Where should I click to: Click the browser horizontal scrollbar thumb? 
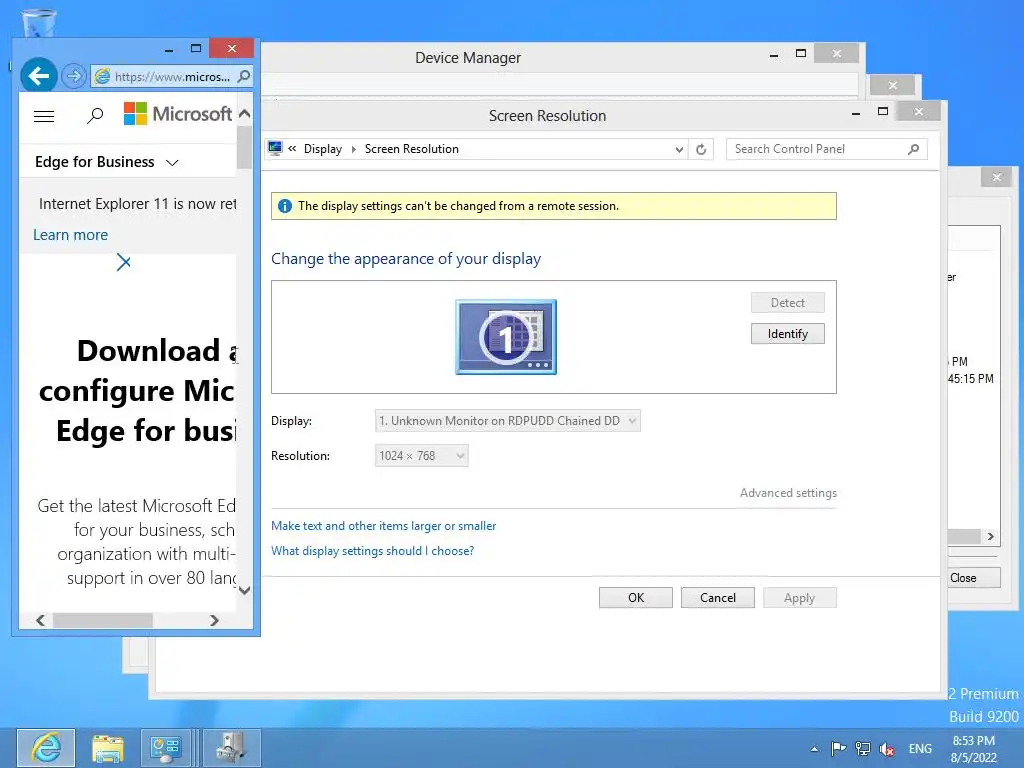click(103, 620)
